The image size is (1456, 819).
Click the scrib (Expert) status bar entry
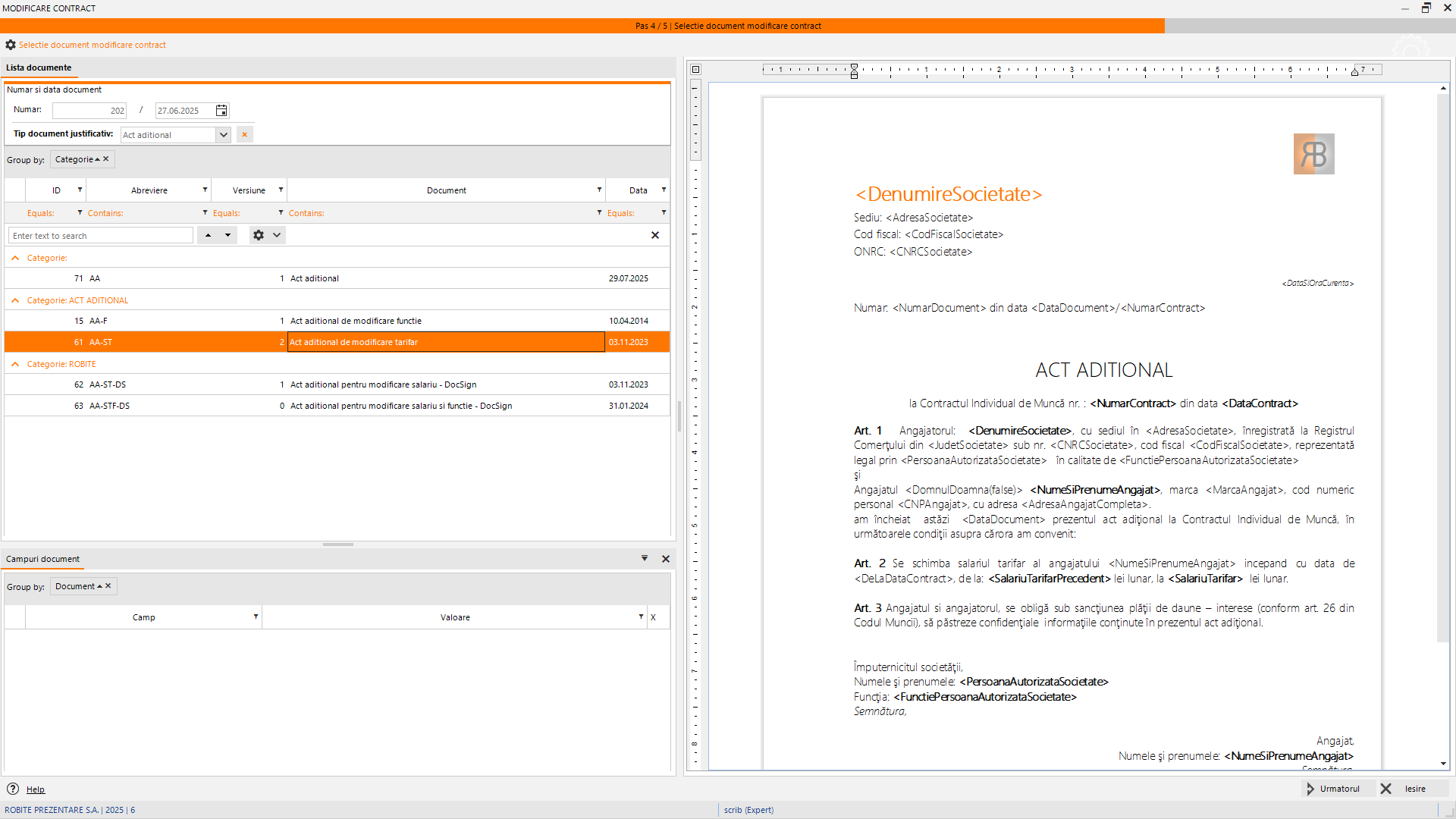click(x=748, y=810)
